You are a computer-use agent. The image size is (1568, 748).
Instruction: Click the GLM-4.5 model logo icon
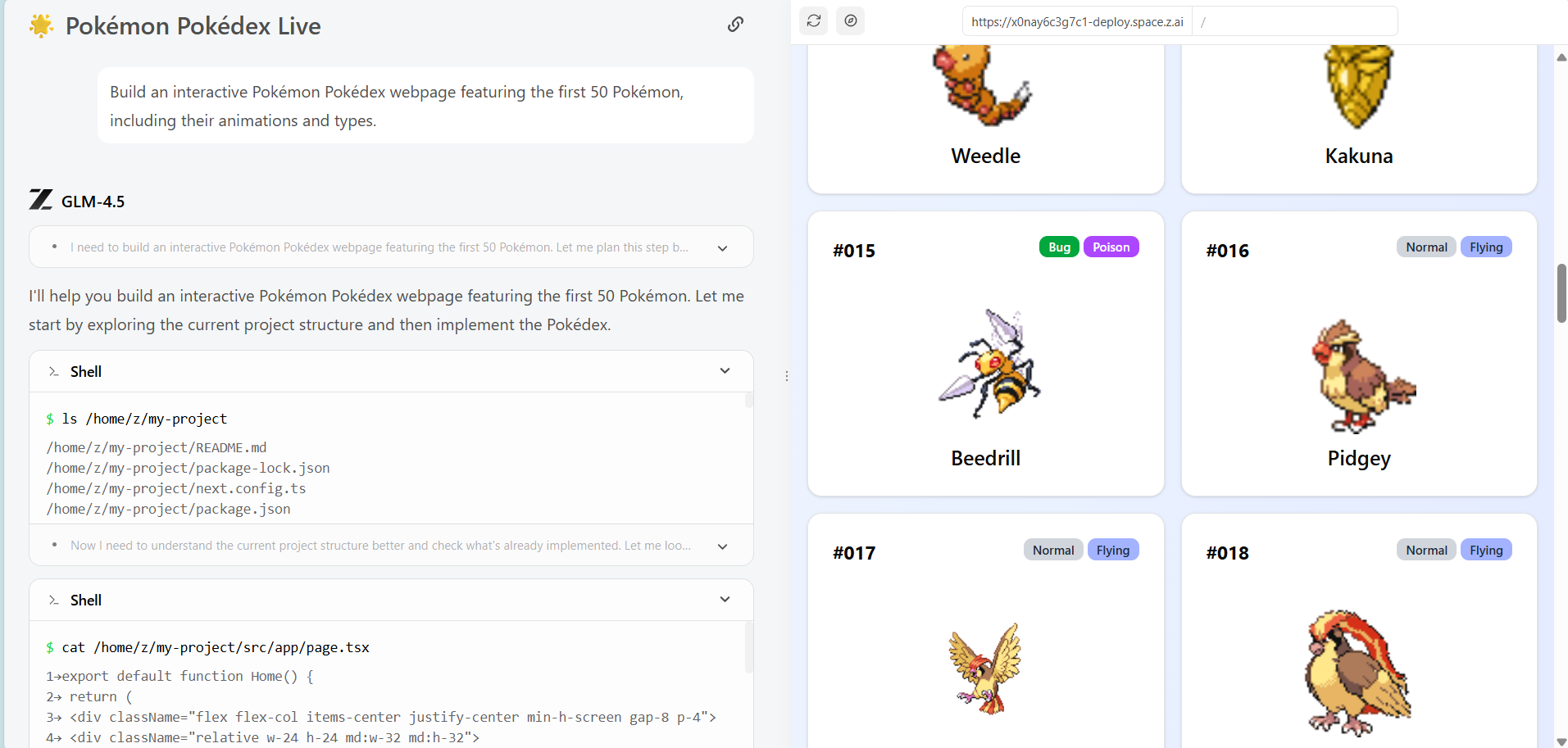click(x=41, y=200)
